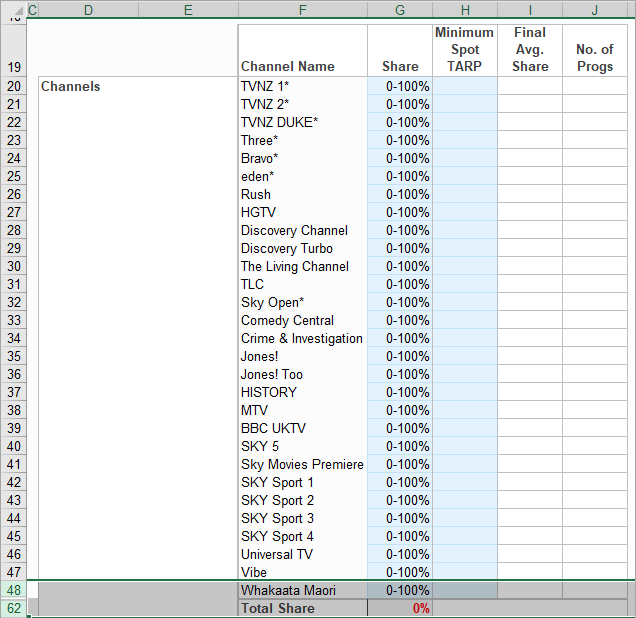This screenshot has height=618, width=636.
Task: Select the Universal TV cell
Action: tap(303, 554)
